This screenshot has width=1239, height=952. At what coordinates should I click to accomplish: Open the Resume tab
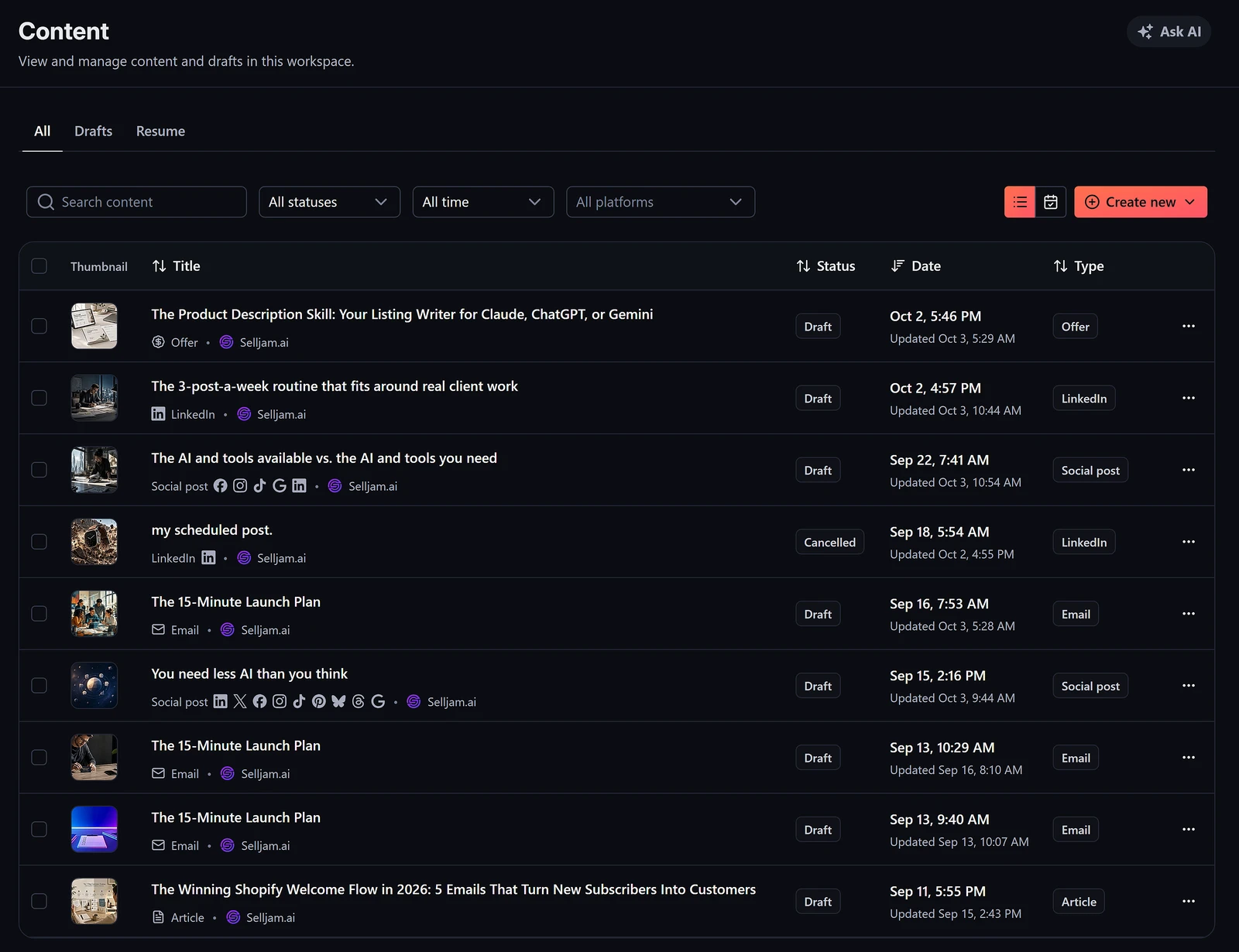tap(160, 132)
